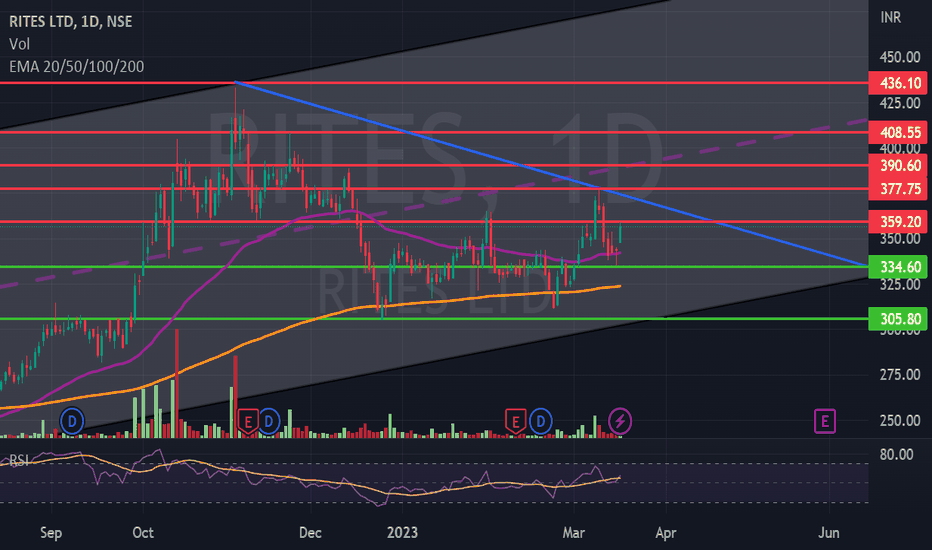Click the INR currency label
932x550 pixels.
coord(890,17)
